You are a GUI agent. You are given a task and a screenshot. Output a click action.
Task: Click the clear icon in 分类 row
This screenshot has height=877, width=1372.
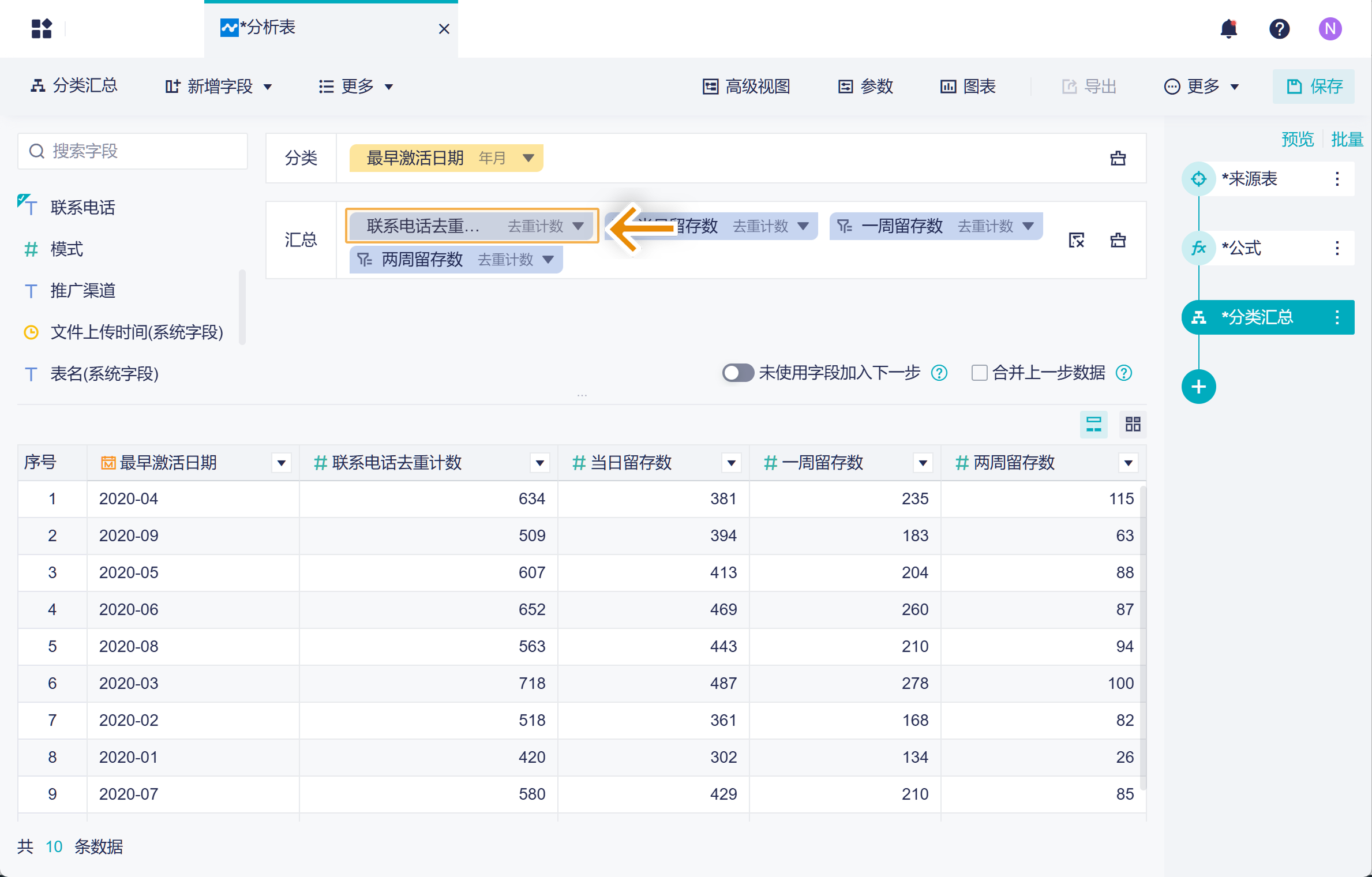tap(1118, 158)
